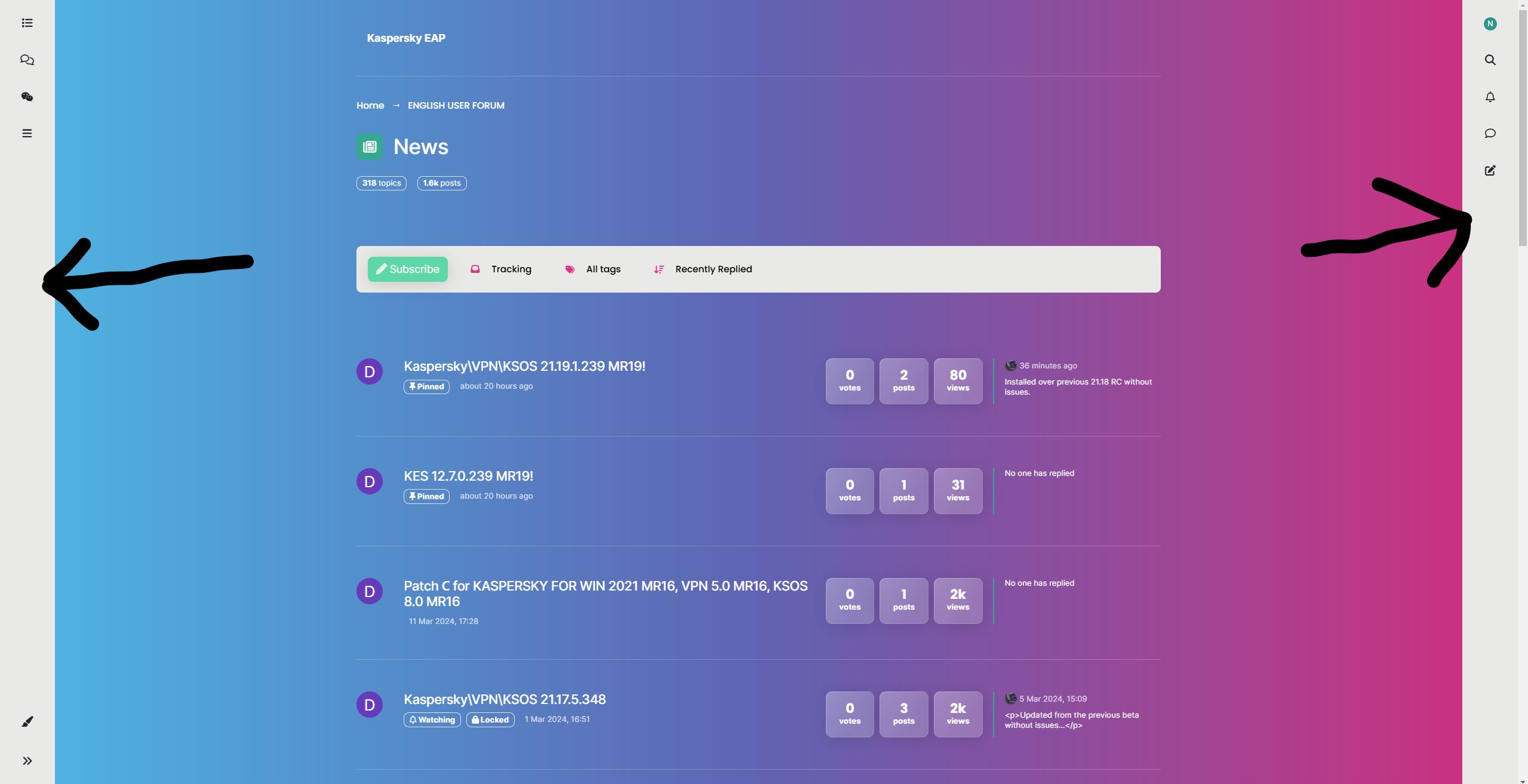
Task: Click the 3 posts stat box
Action: (x=904, y=714)
